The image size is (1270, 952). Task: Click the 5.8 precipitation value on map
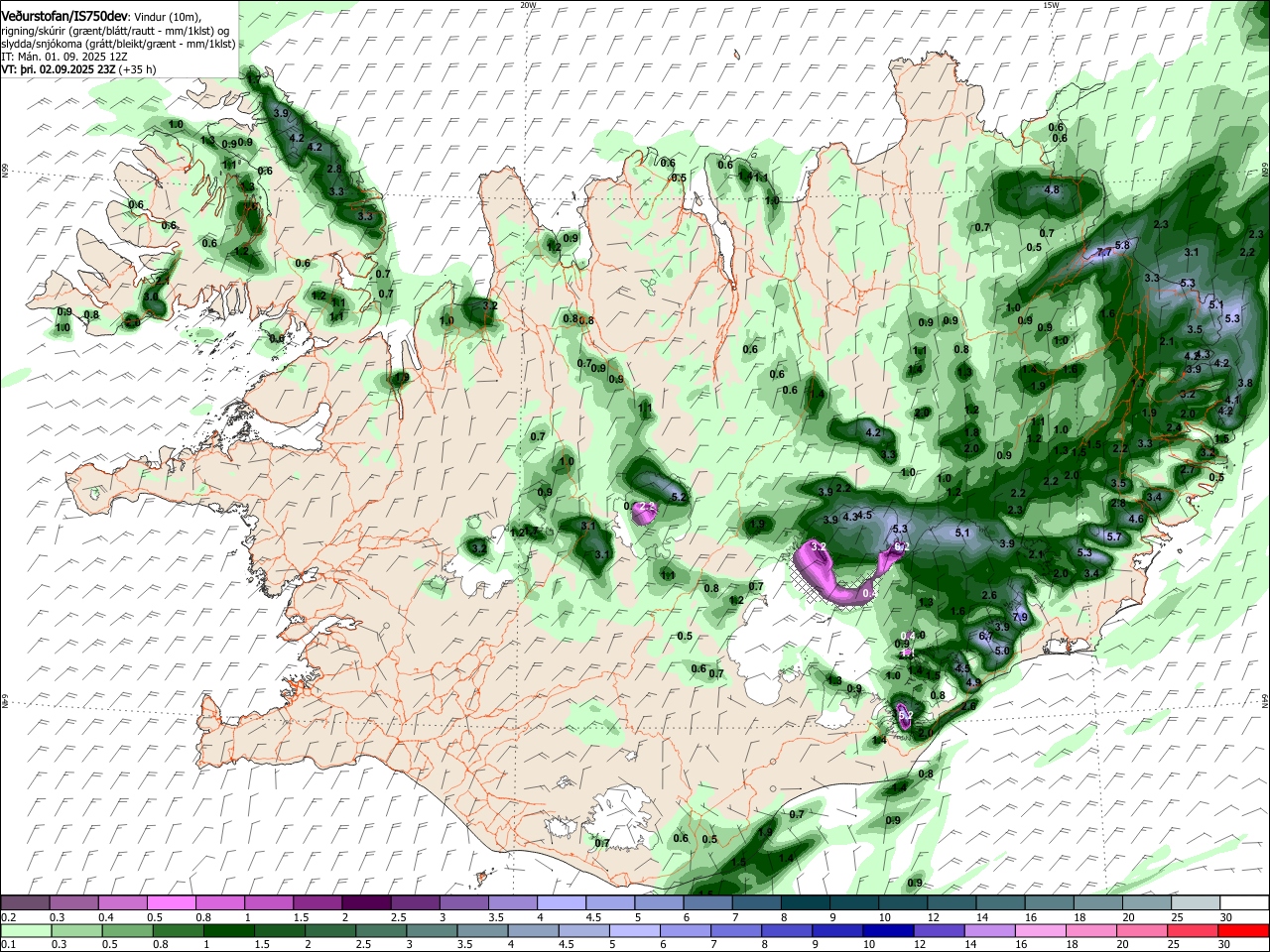[x=1122, y=245]
